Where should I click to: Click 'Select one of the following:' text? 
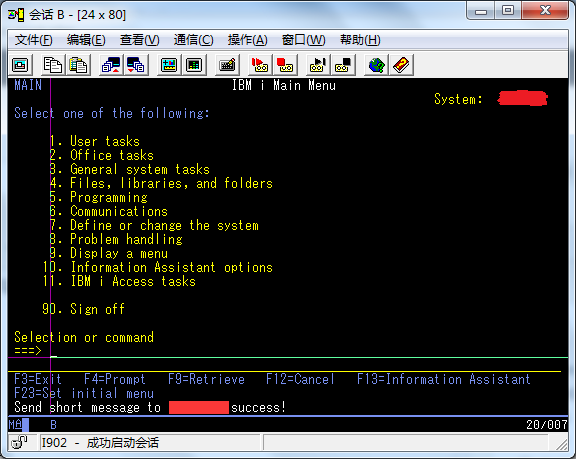tap(112, 113)
